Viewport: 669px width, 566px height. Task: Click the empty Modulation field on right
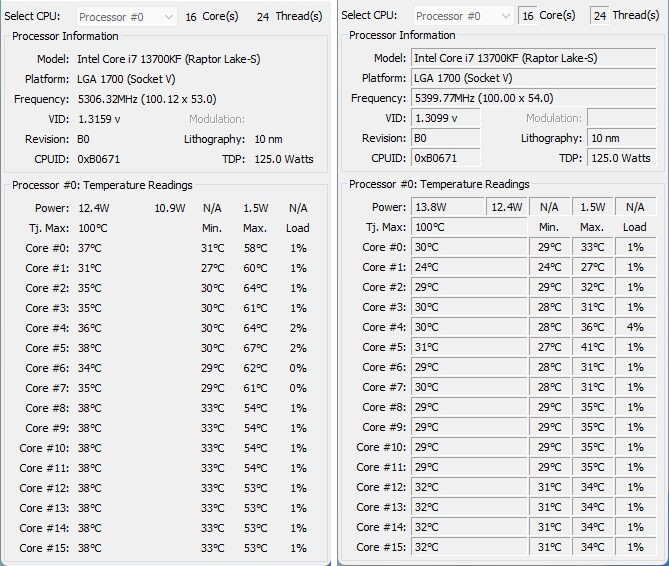(x=621, y=118)
